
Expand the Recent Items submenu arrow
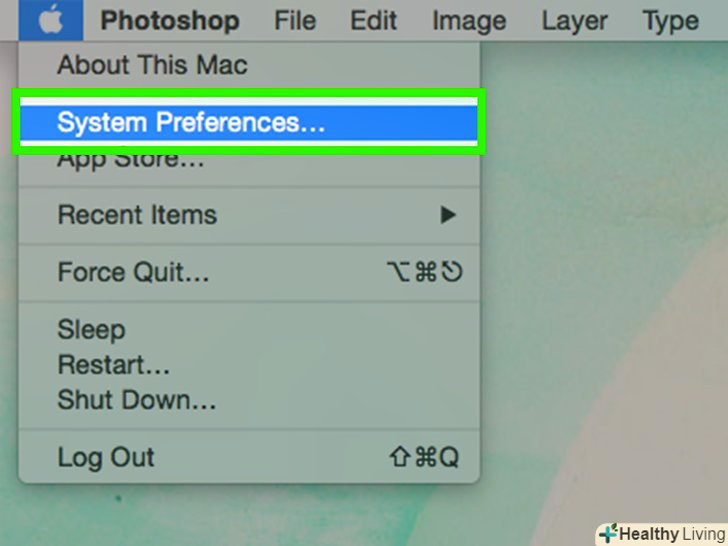[448, 214]
